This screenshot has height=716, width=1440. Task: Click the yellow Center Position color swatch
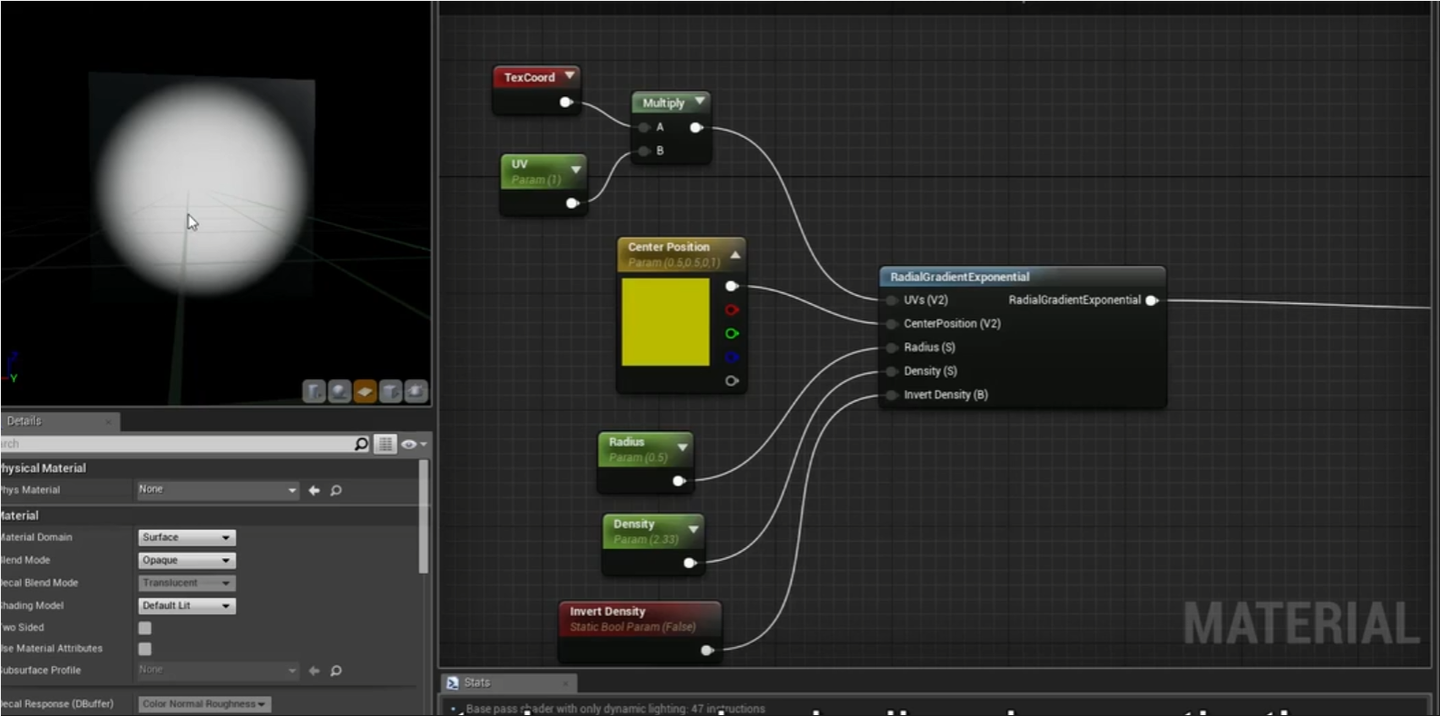[x=666, y=322]
